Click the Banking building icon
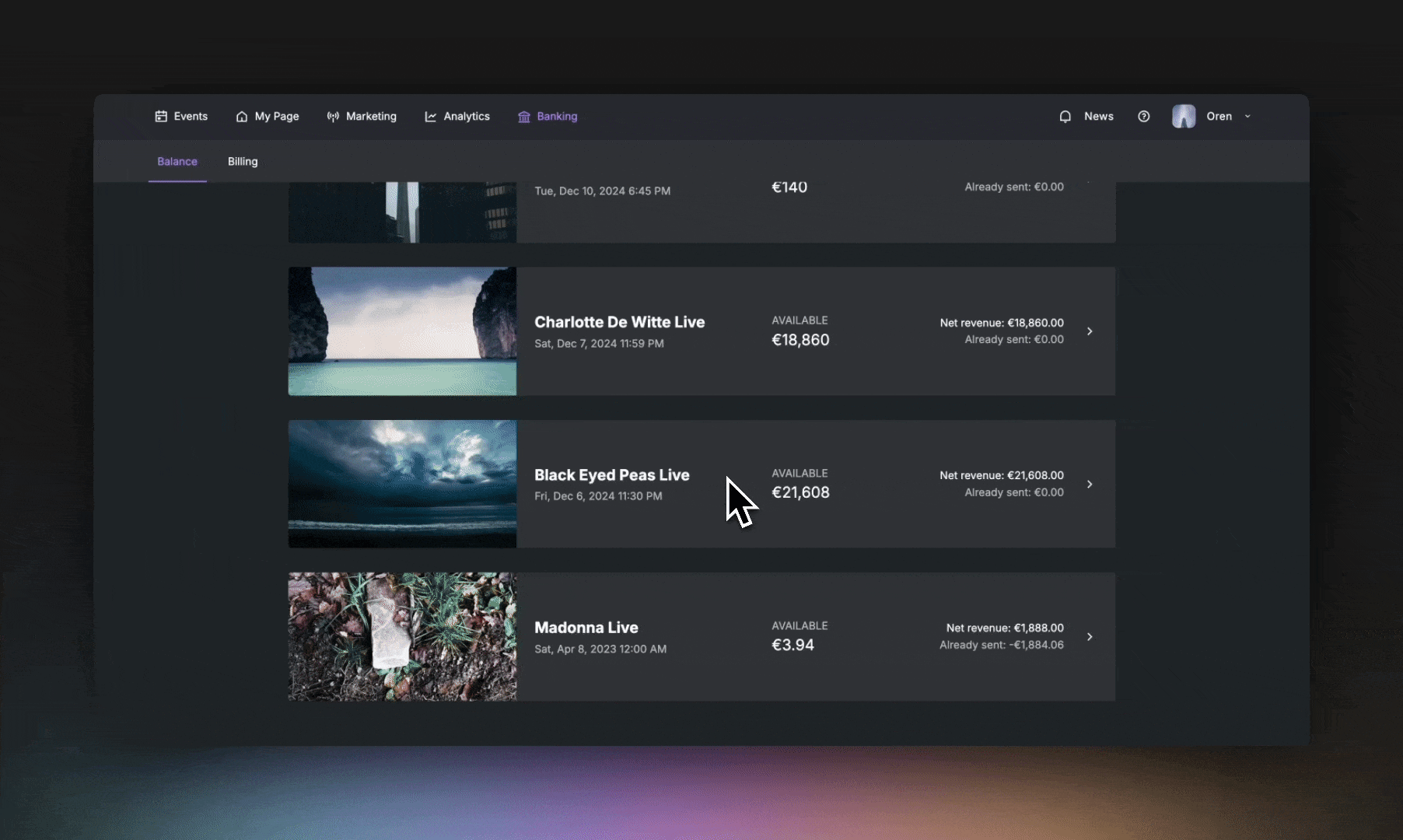This screenshot has width=1403, height=840. (x=524, y=117)
